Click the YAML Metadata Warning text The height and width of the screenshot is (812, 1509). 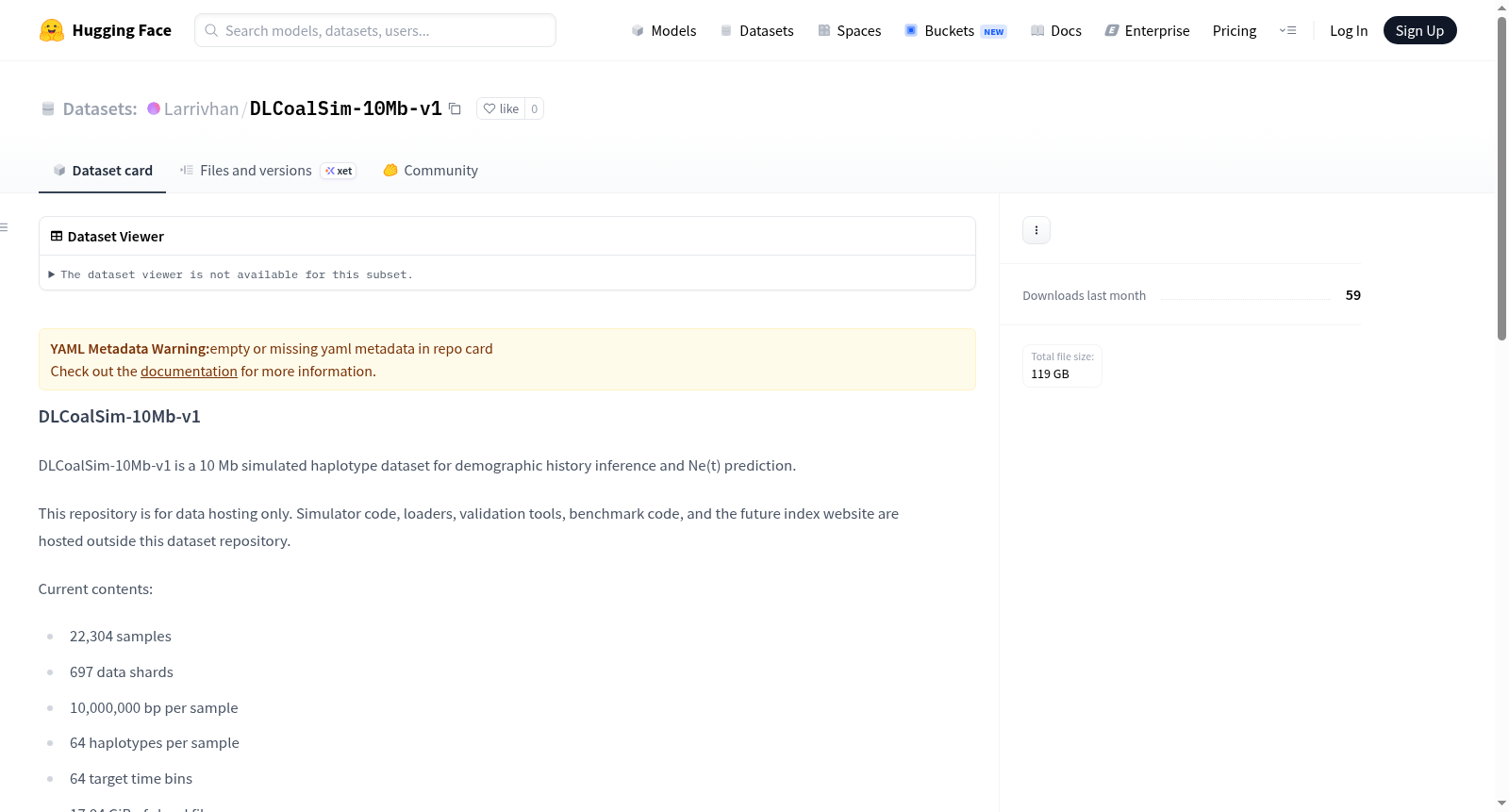pyautogui.click(x=129, y=349)
